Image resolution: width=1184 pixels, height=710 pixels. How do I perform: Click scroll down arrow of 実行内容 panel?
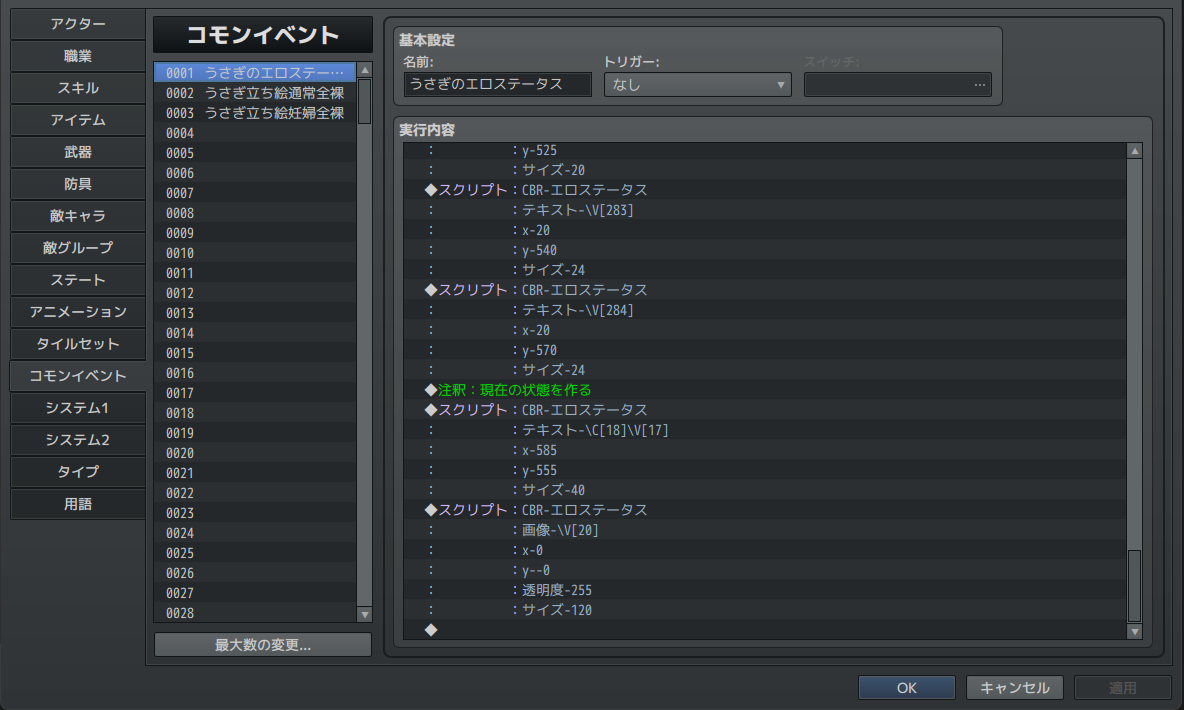pyautogui.click(x=1134, y=631)
